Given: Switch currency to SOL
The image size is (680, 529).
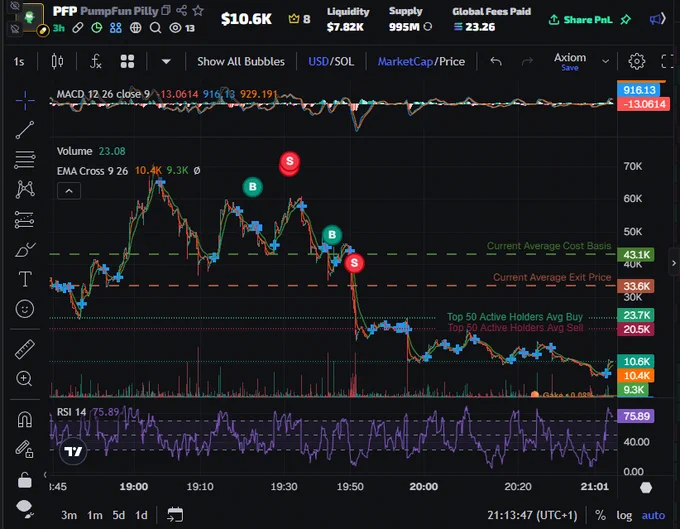Looking at the screenshot, I should click(x=343, y=62).
